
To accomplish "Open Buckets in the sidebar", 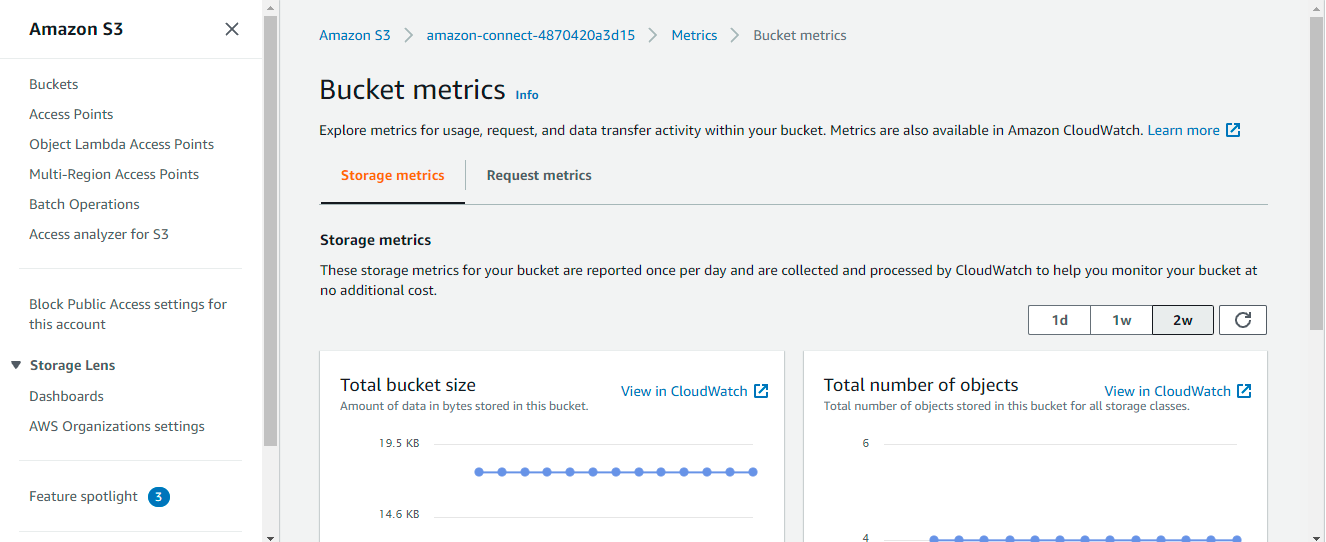I will (x=53, y=84).
